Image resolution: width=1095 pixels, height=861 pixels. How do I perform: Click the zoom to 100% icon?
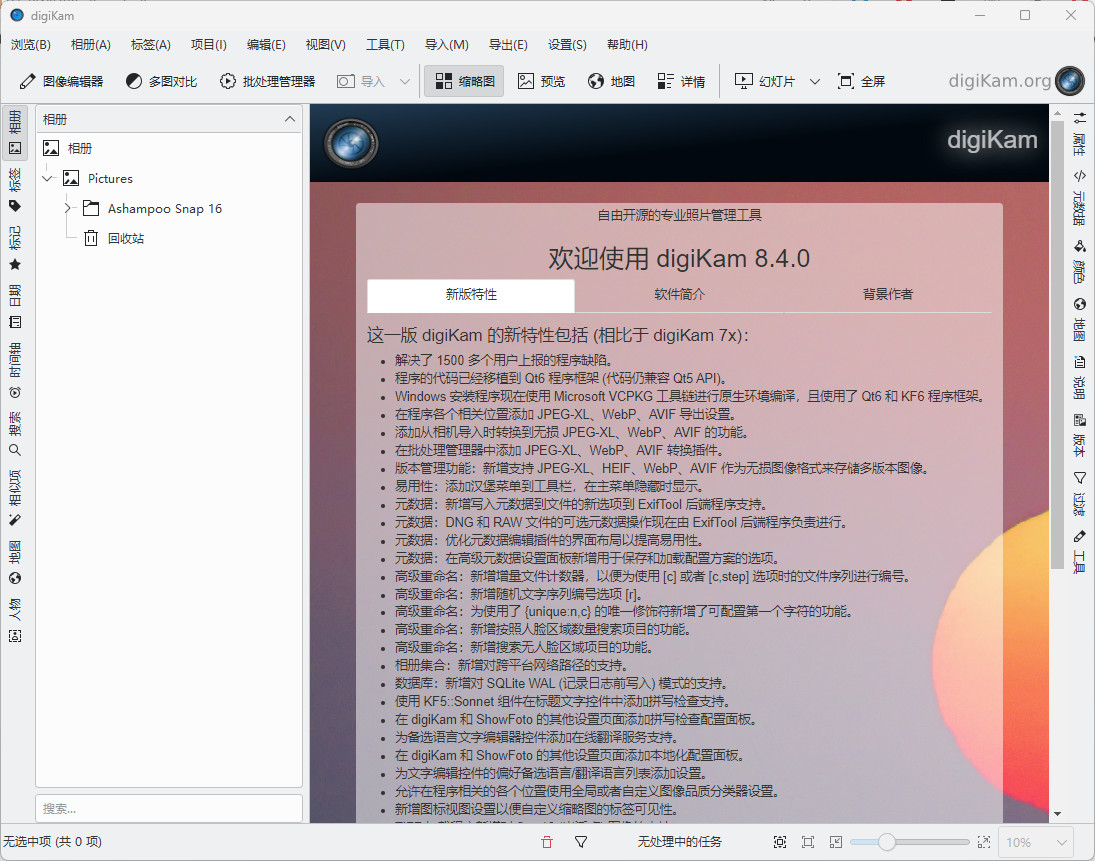click(808, 842)
